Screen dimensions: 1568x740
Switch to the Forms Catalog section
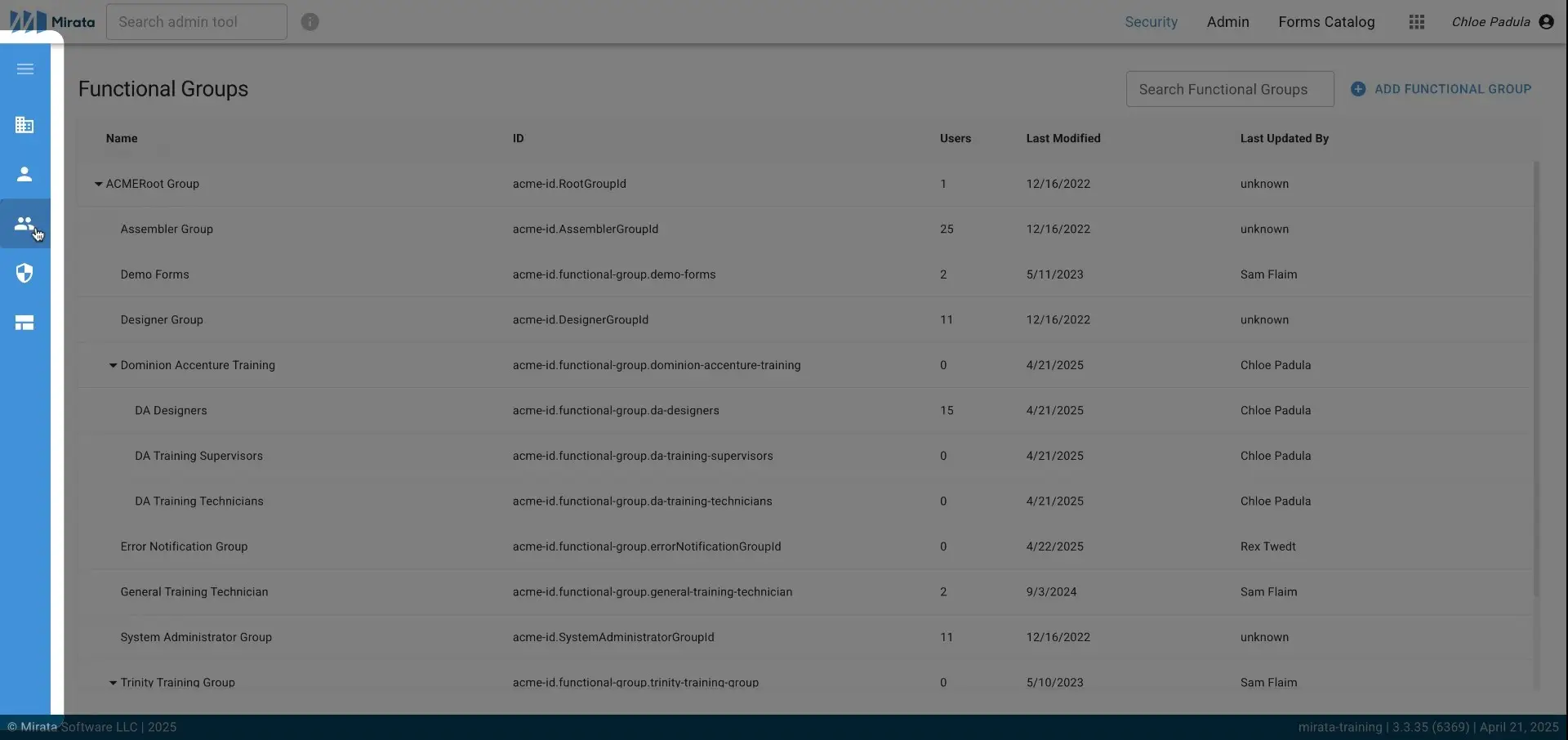1325,22
